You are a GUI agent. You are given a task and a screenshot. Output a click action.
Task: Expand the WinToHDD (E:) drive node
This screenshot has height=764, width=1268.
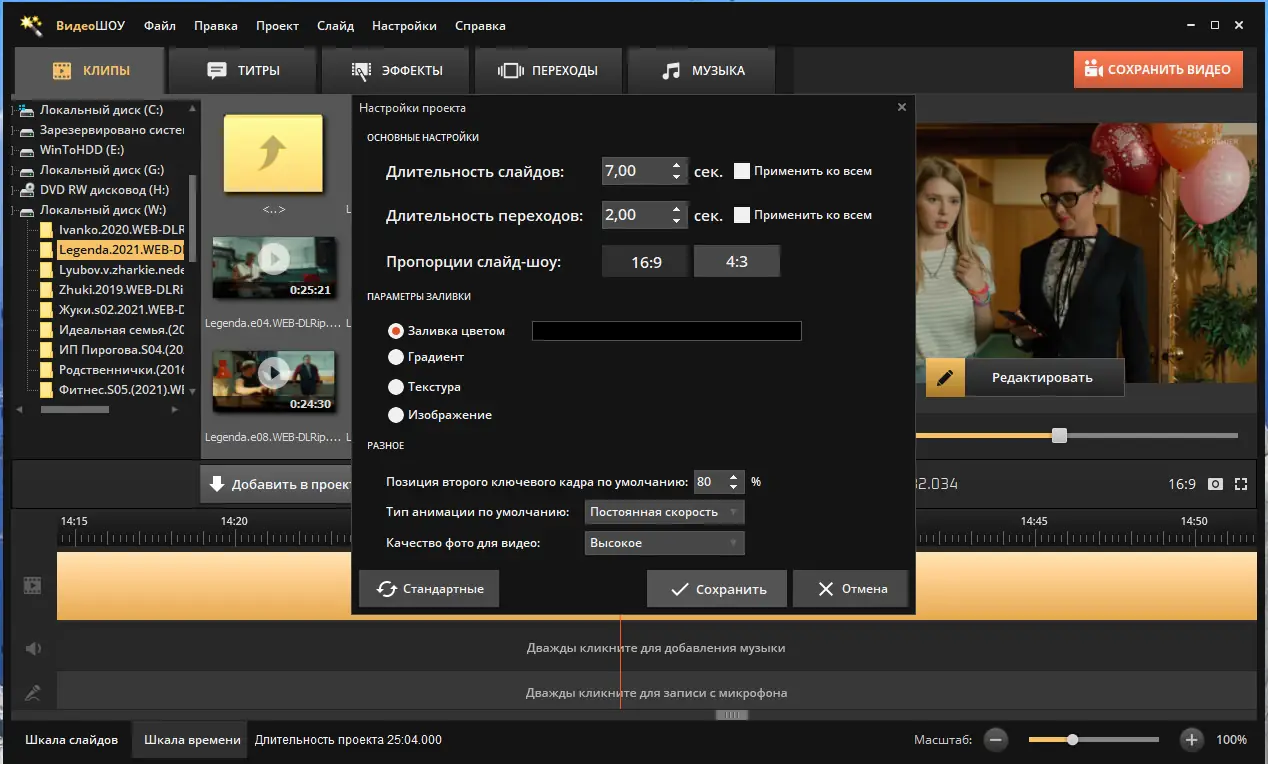point(12,150)
